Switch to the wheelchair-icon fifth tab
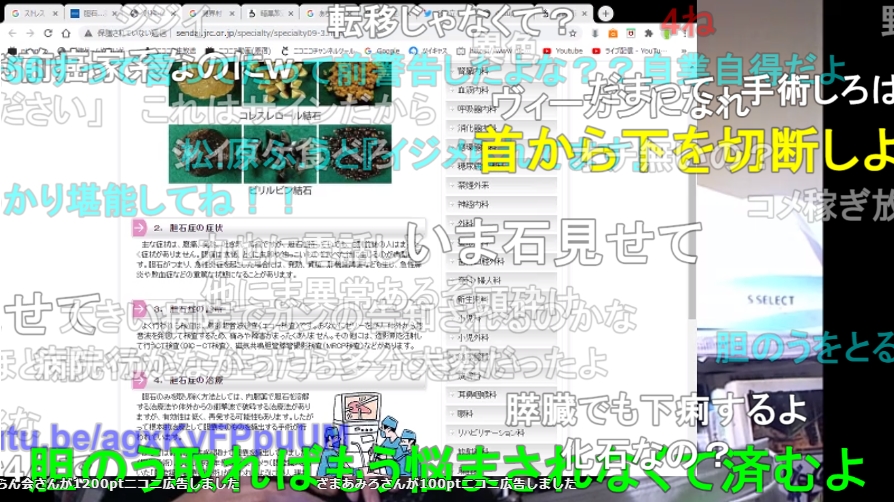 (x=272, y=13)
